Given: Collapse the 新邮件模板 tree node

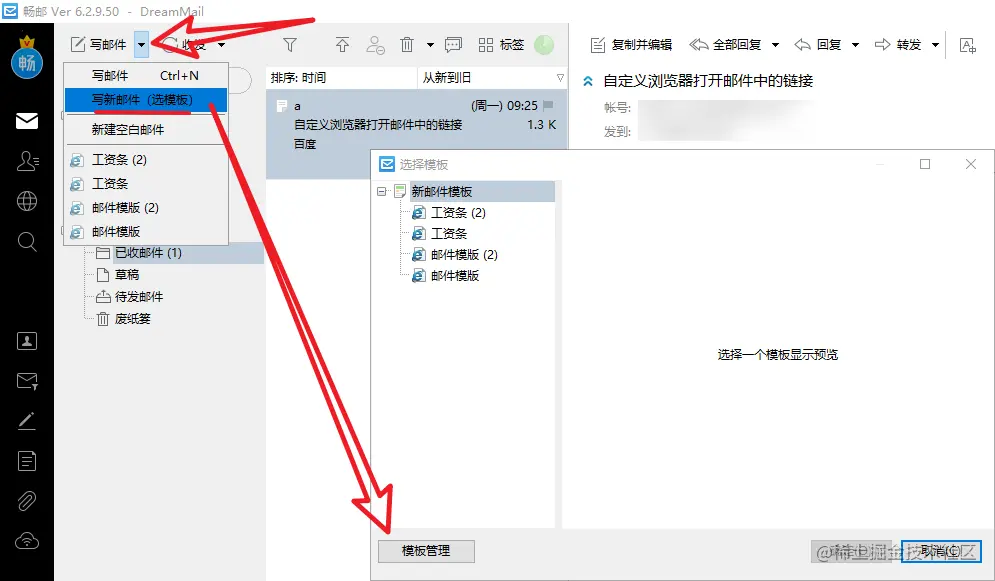Looking at the screenshot, I should (381, 191).
